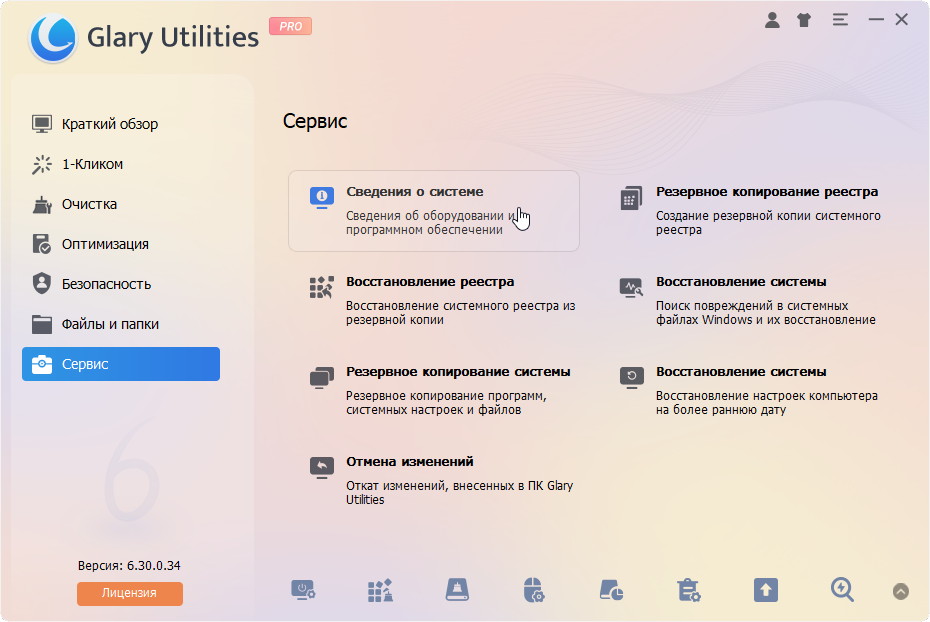930x622 pixels.
Task: Click the monitor-with-power-gear dock icon
Action: tap(303, 591)
